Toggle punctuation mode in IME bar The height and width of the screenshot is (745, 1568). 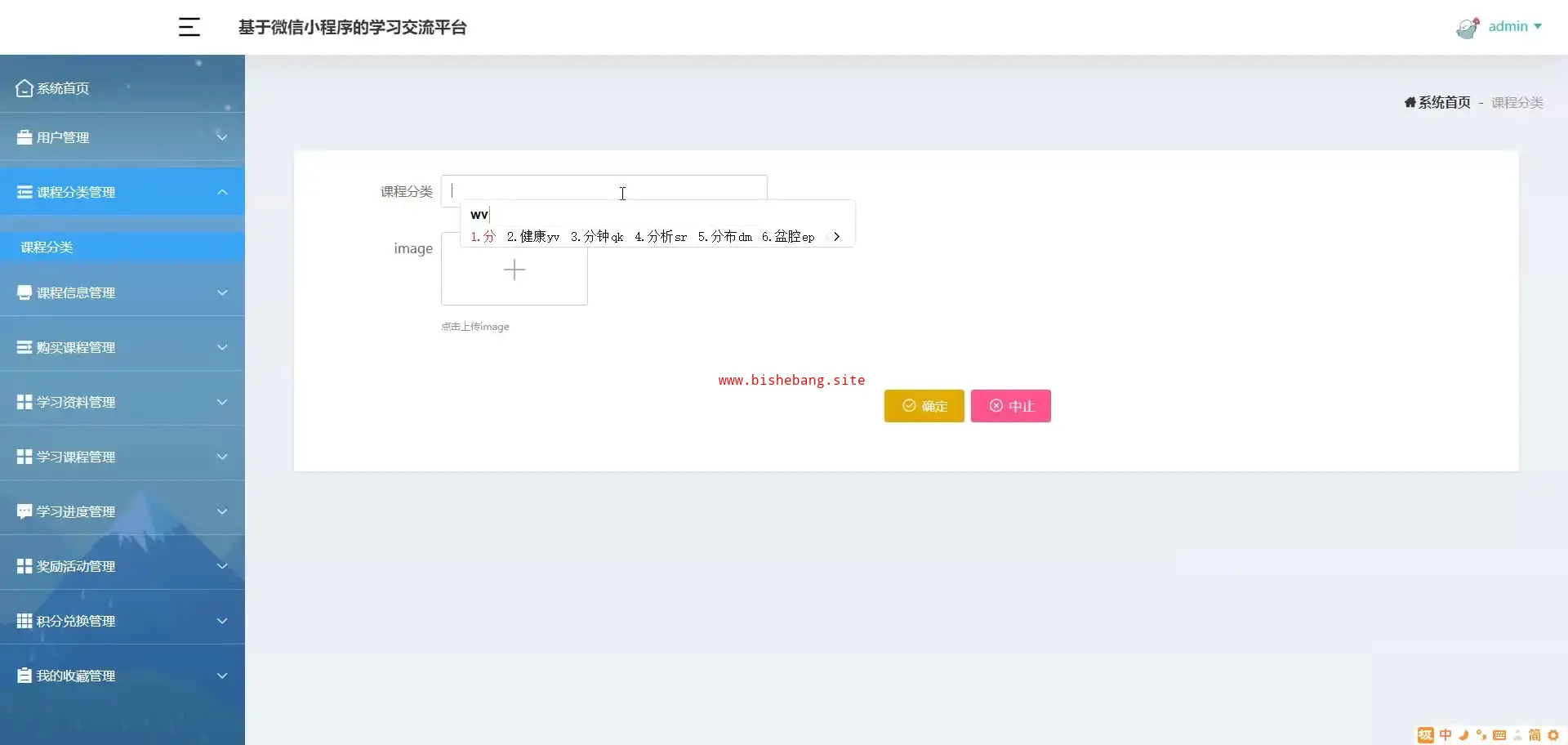click(1481, 735)
